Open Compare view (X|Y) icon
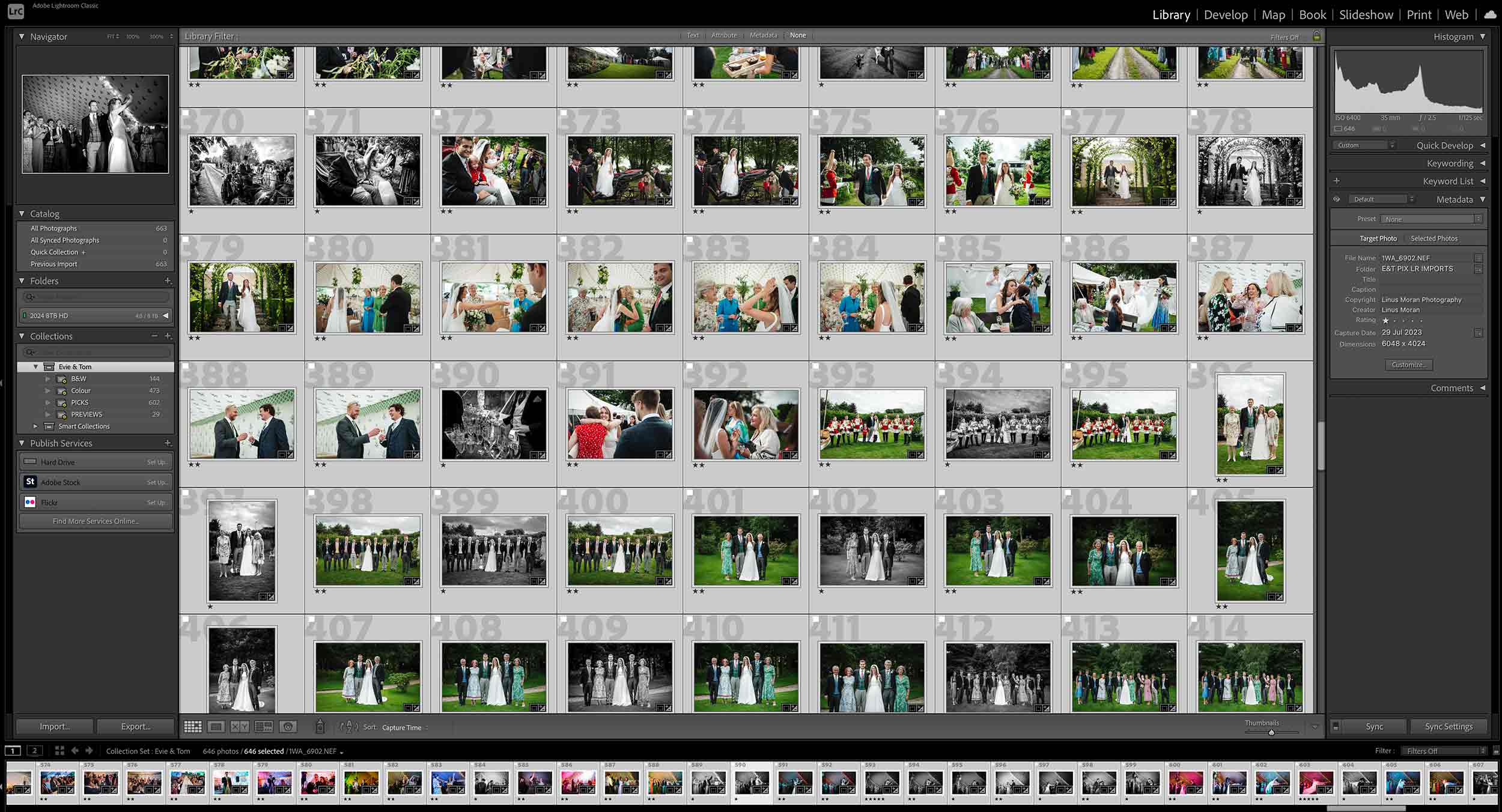The width and height of the screenshot is (1502, 812). click(240, 727)
